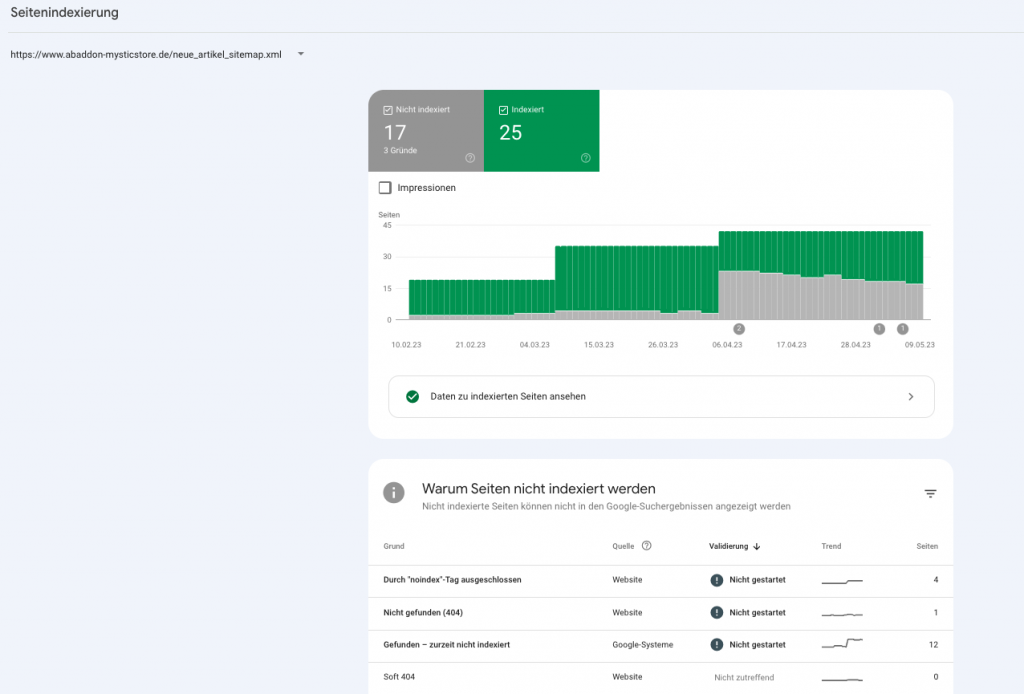Screen dimensions: 1024x694
Task: Expand Daten zu indexierten Seiten chevron
Action: tap(910, 397)
